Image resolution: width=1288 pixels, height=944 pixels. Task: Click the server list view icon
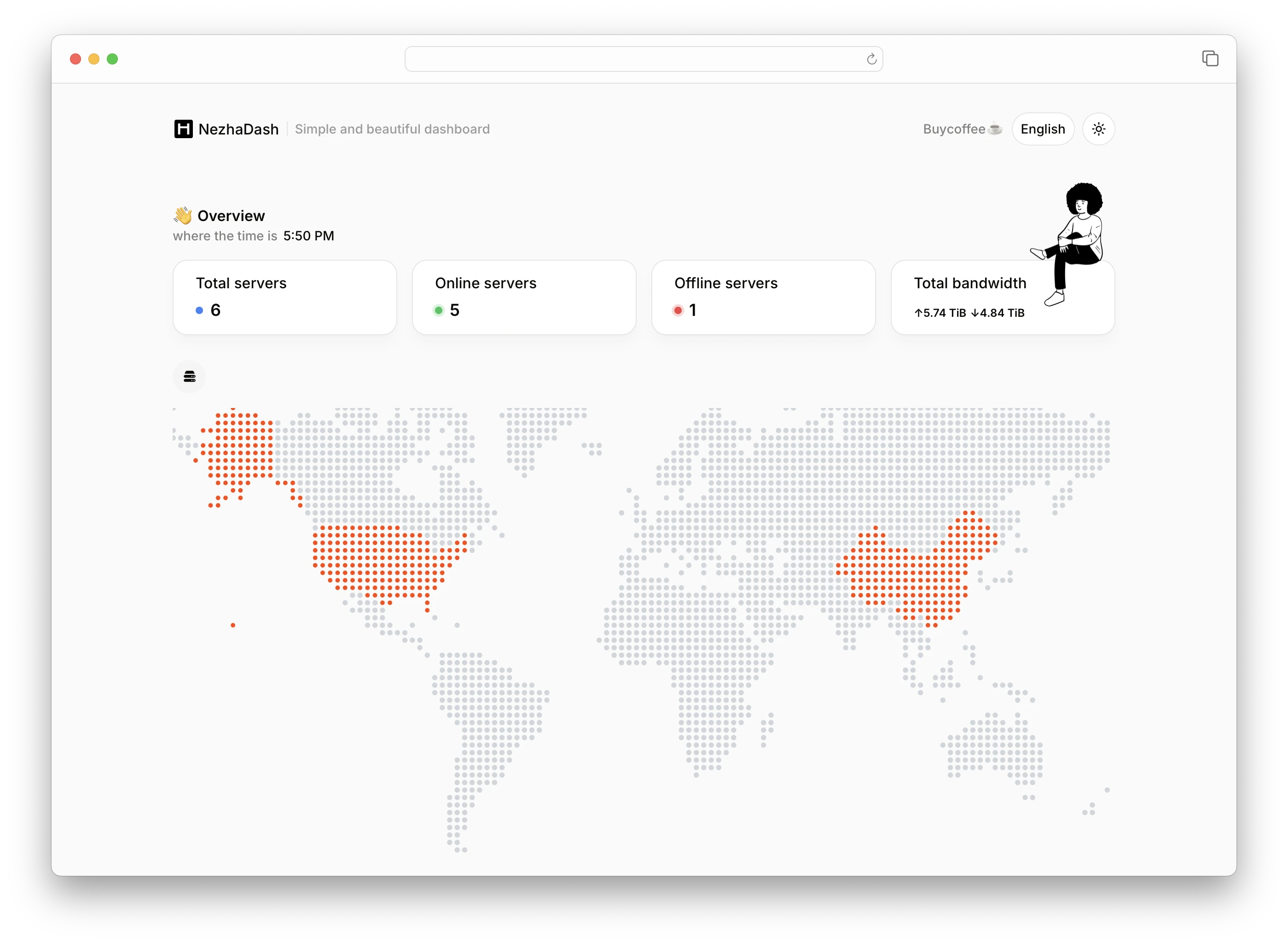[190, 376]
